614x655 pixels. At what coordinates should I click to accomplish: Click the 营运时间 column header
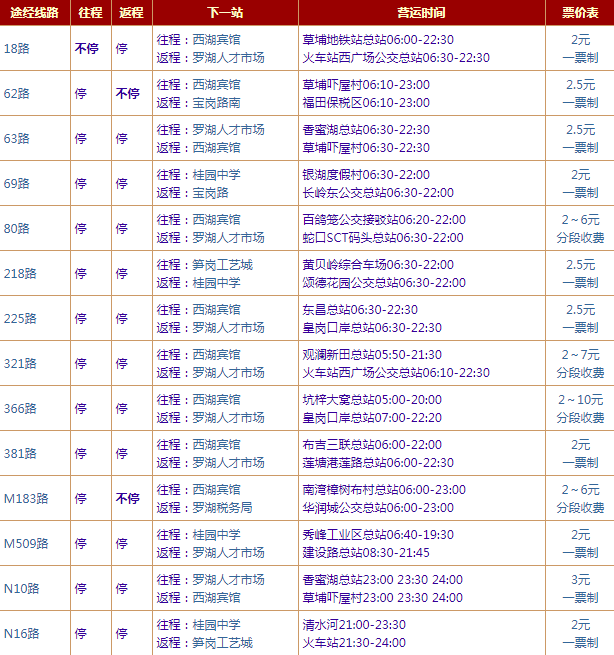pyautogui.click(x=421, y=12)
